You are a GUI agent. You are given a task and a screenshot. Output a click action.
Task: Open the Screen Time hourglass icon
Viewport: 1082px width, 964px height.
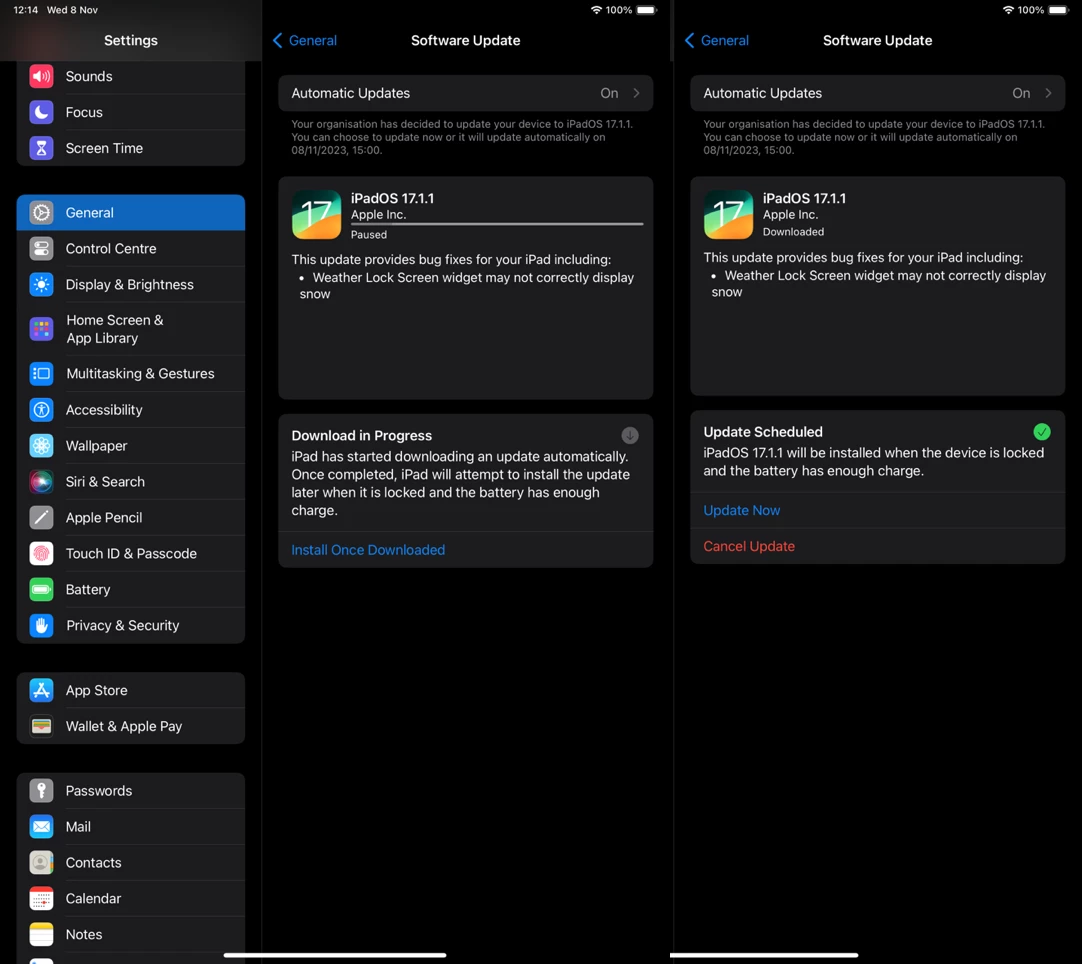tap(41, 148)
